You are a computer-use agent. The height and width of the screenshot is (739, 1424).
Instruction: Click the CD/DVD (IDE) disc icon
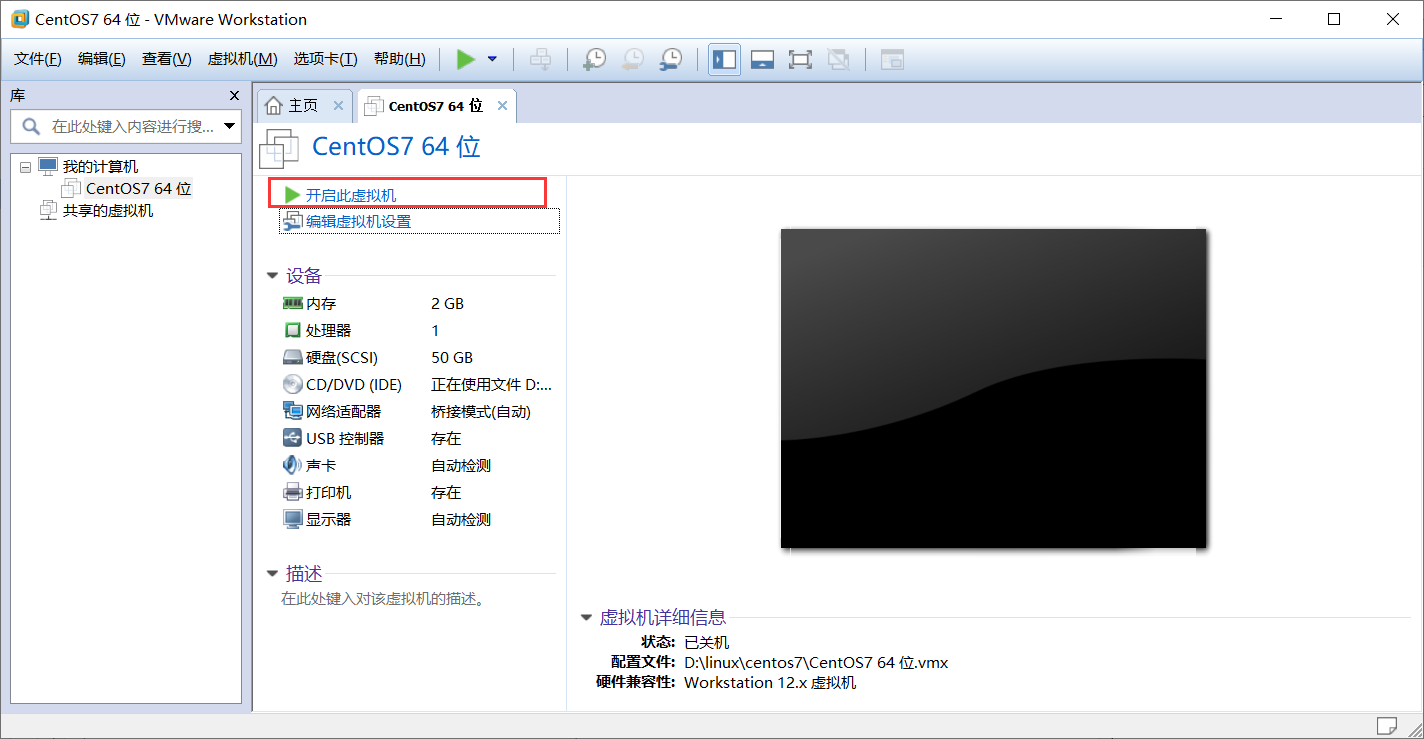(x=292, y=384)
